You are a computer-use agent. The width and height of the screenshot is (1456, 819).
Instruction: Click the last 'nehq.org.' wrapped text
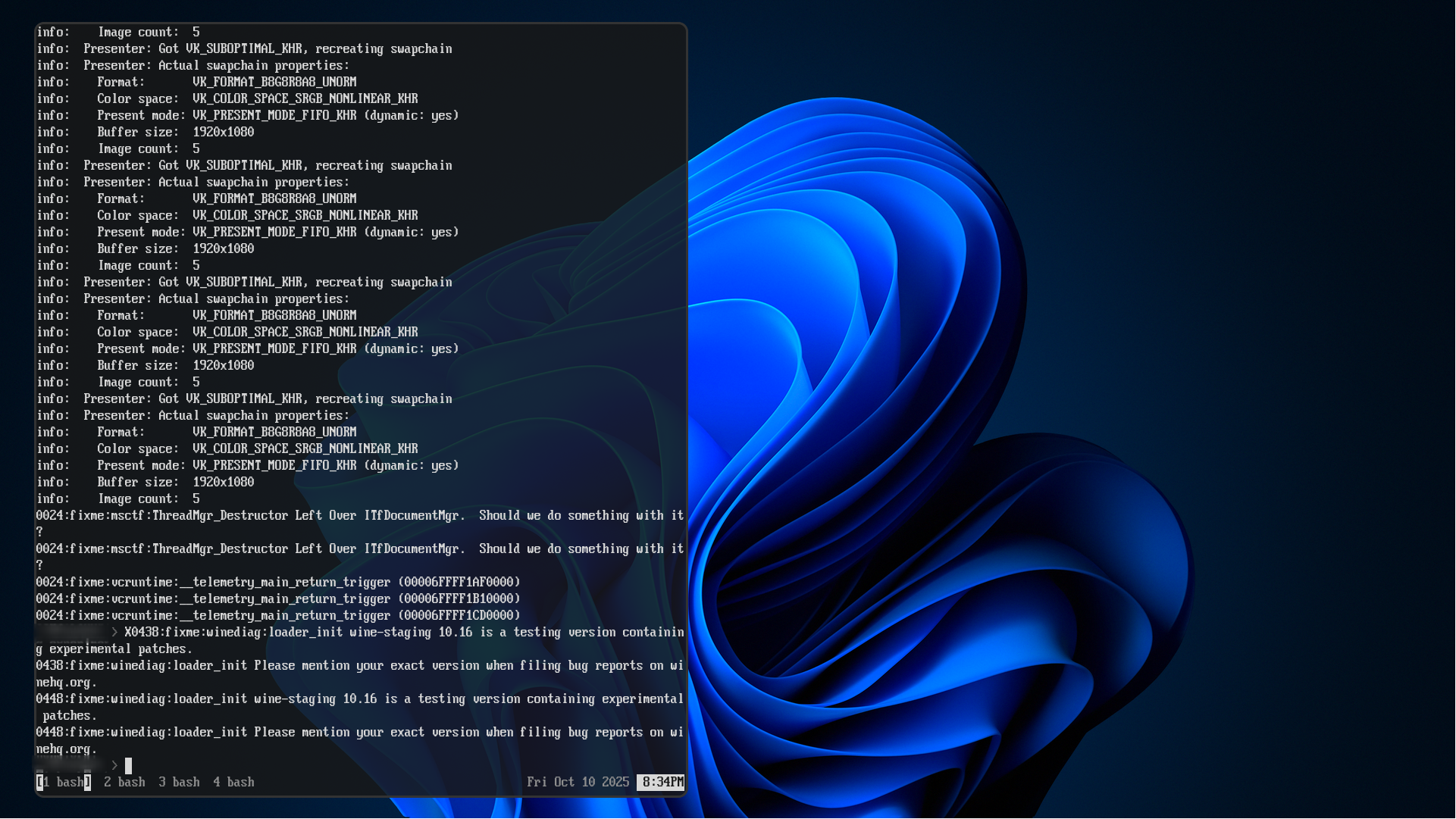[x=67, y=749]
